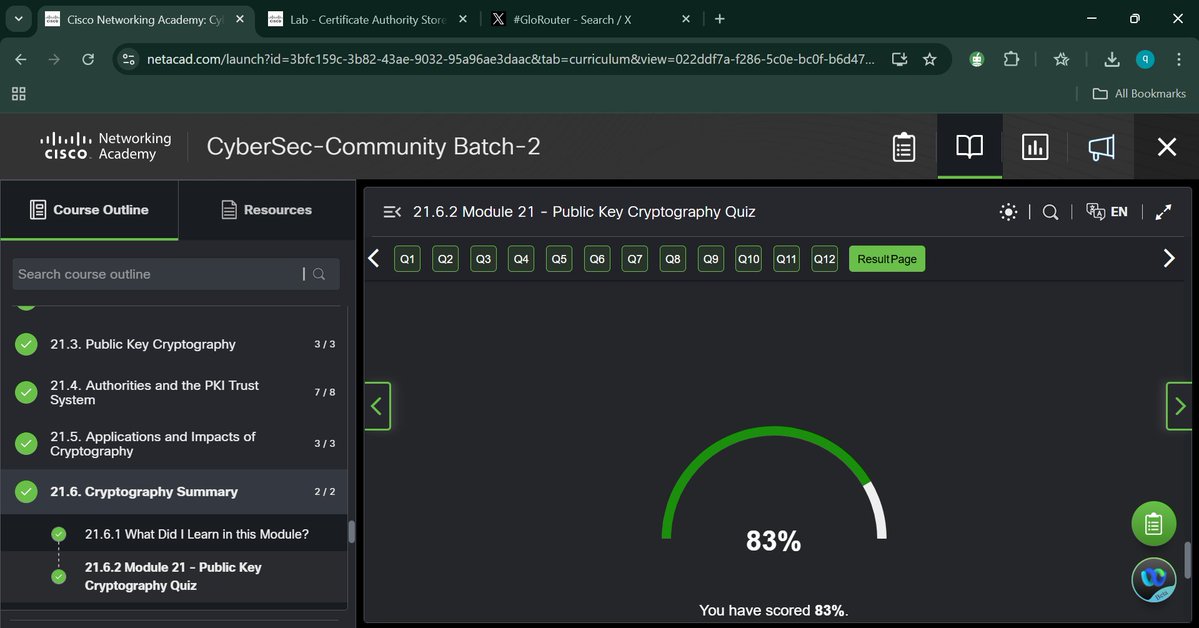This screenshot has height=628, width=1199.
Task: Open the quiz search magnifier icon
Action: pos(1050,211)
